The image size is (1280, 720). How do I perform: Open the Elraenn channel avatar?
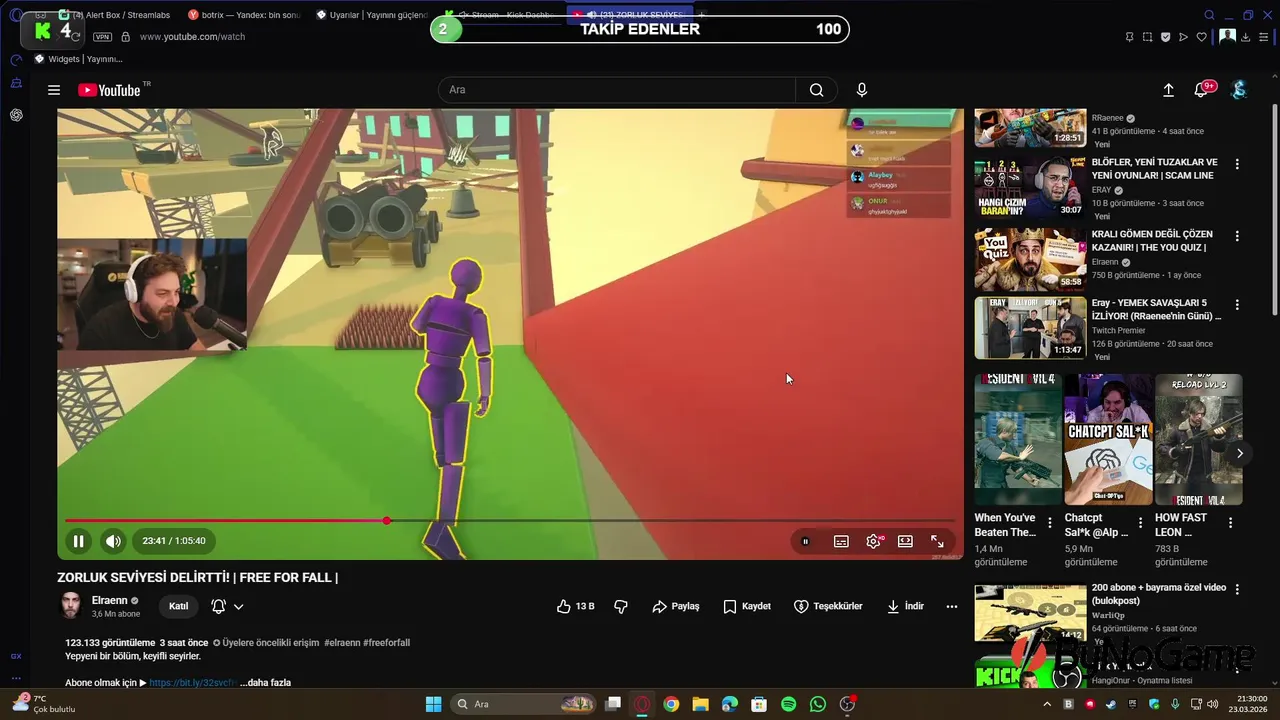point(71,606)
